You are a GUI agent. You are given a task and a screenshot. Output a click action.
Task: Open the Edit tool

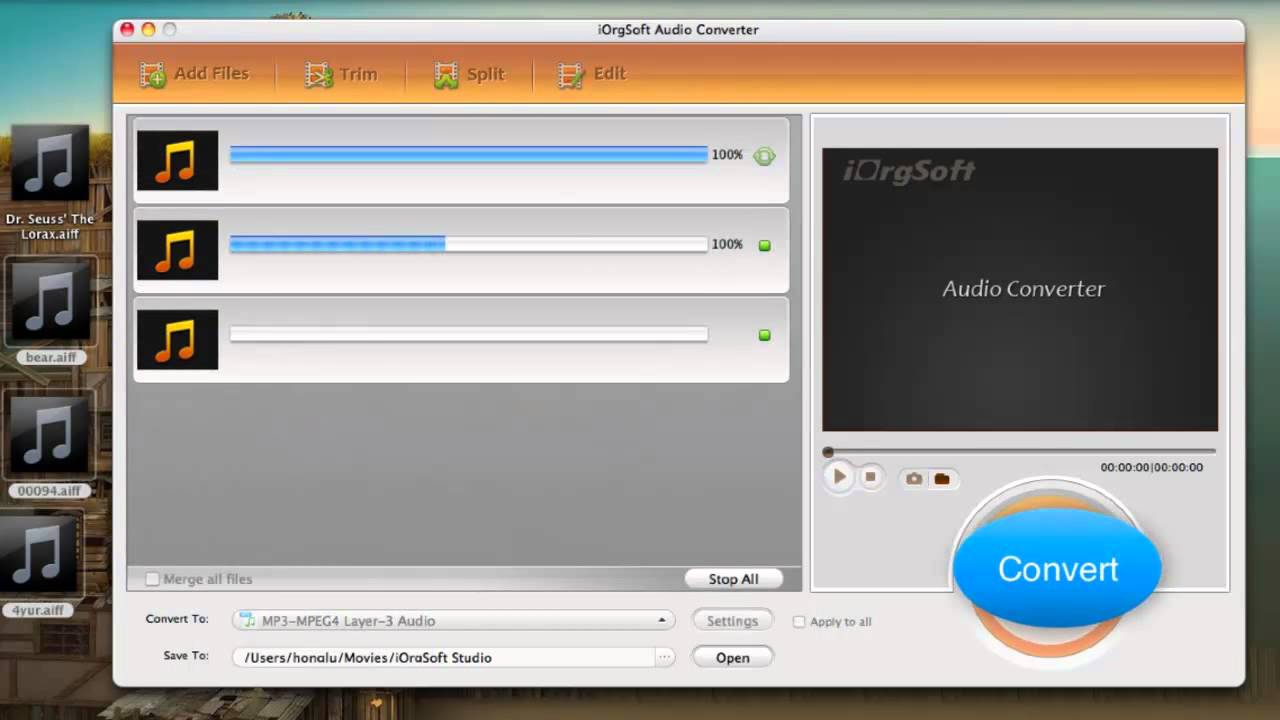[591, 74]
